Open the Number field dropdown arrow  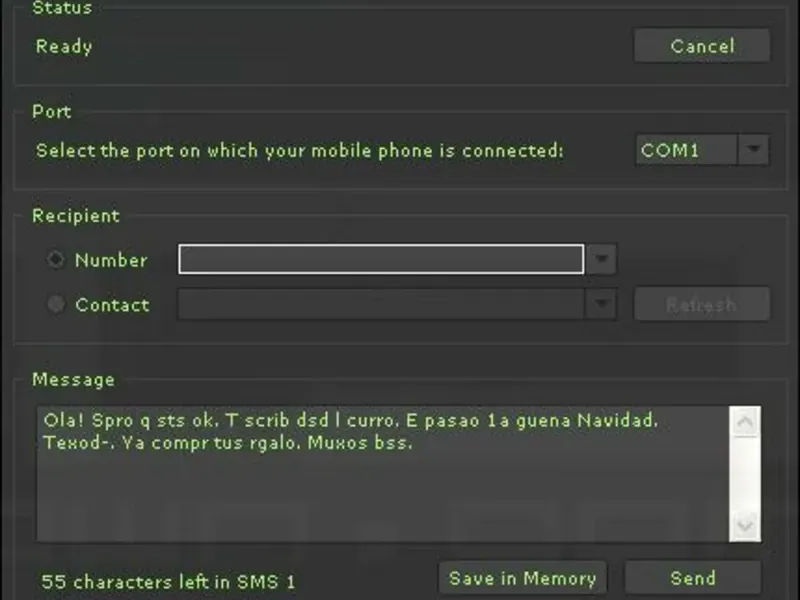pos(600,260)
